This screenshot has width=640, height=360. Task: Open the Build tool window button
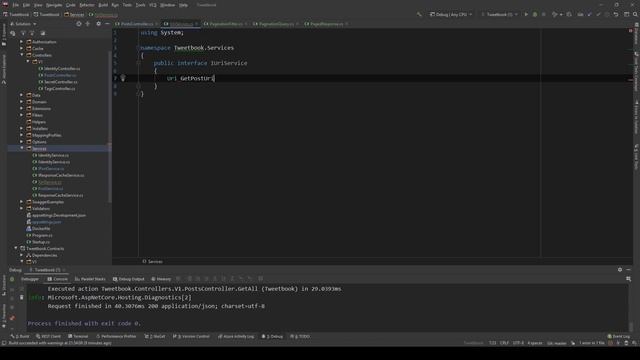20,336
